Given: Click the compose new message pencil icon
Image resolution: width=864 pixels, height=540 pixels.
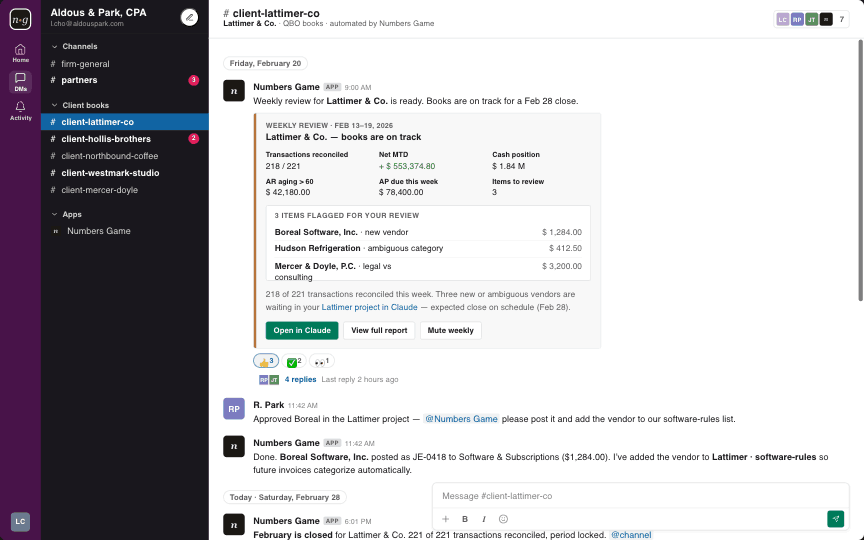Looking at the screenshot, I should 189,18.
